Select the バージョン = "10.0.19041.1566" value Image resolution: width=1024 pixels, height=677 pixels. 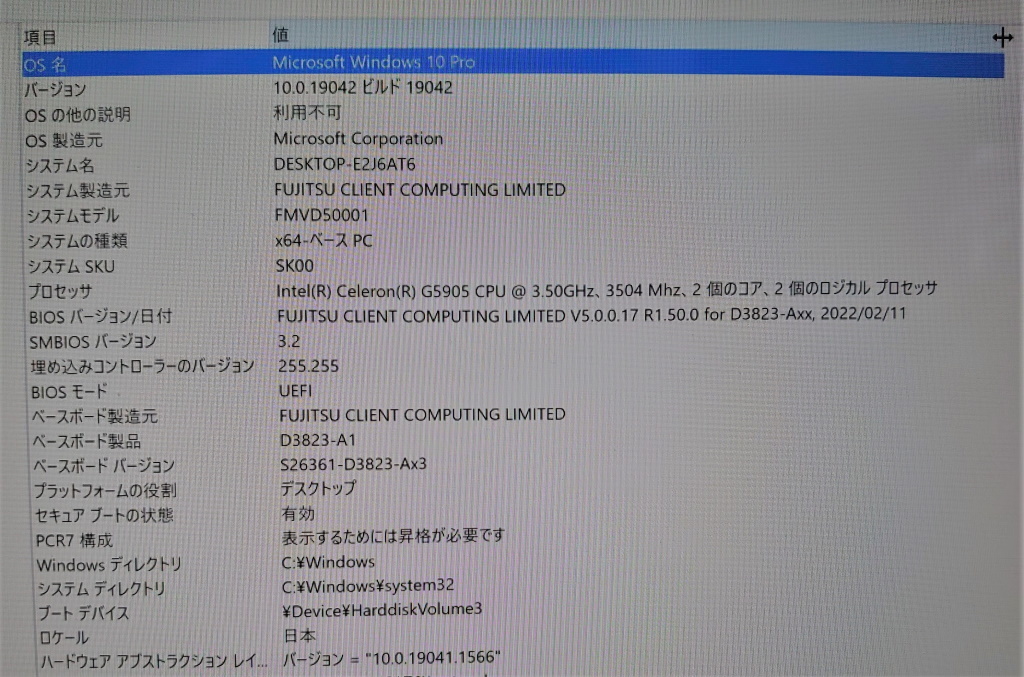392,658
